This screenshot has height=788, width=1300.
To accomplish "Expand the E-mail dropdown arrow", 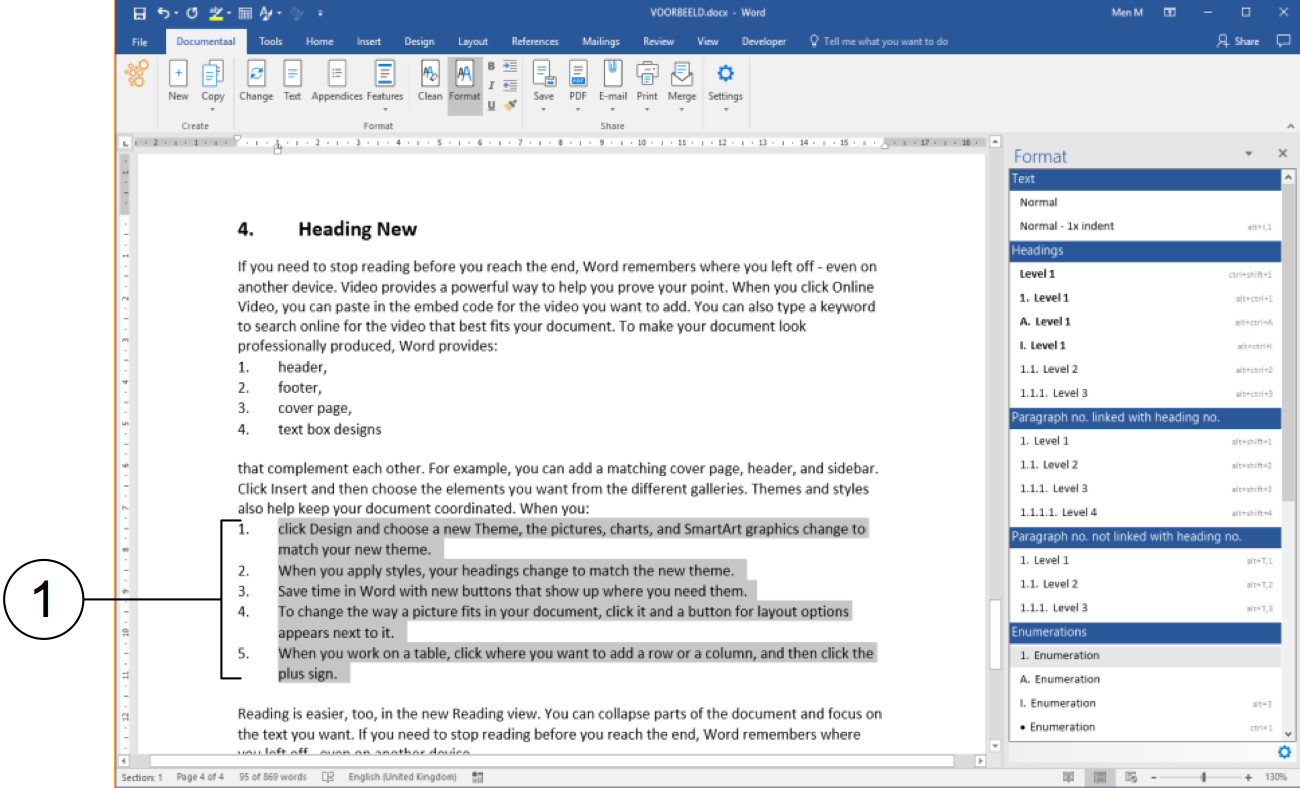I will [613, 109].
